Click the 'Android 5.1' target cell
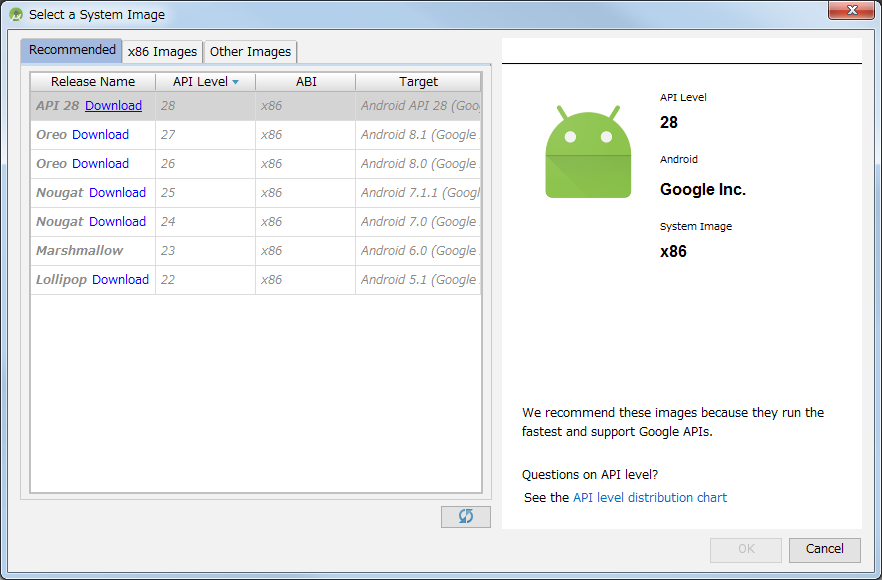The width and height of the screenshot is (882, 580). tap(418, 280)
